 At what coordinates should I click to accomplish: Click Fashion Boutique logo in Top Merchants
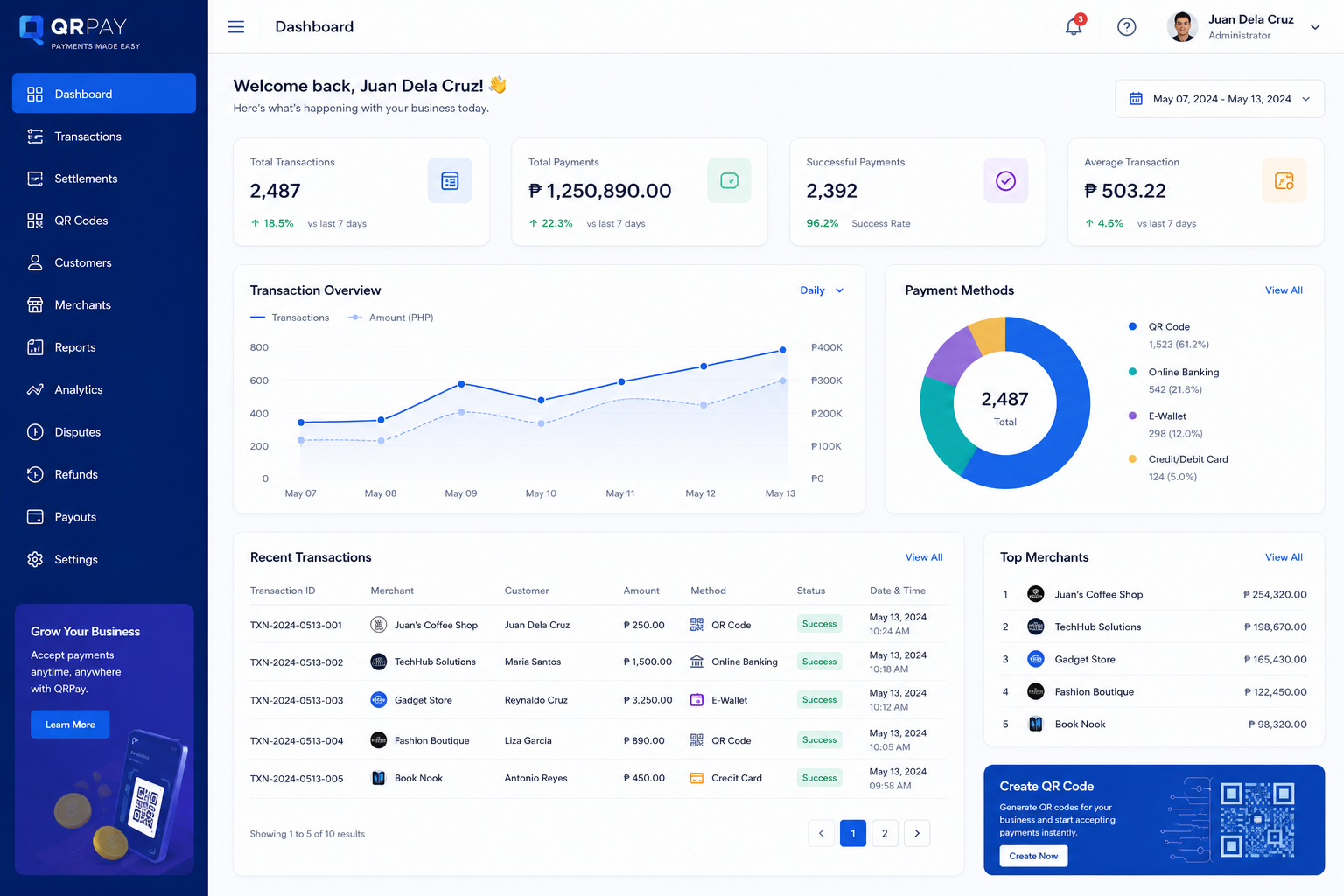tap(1036, 691)
